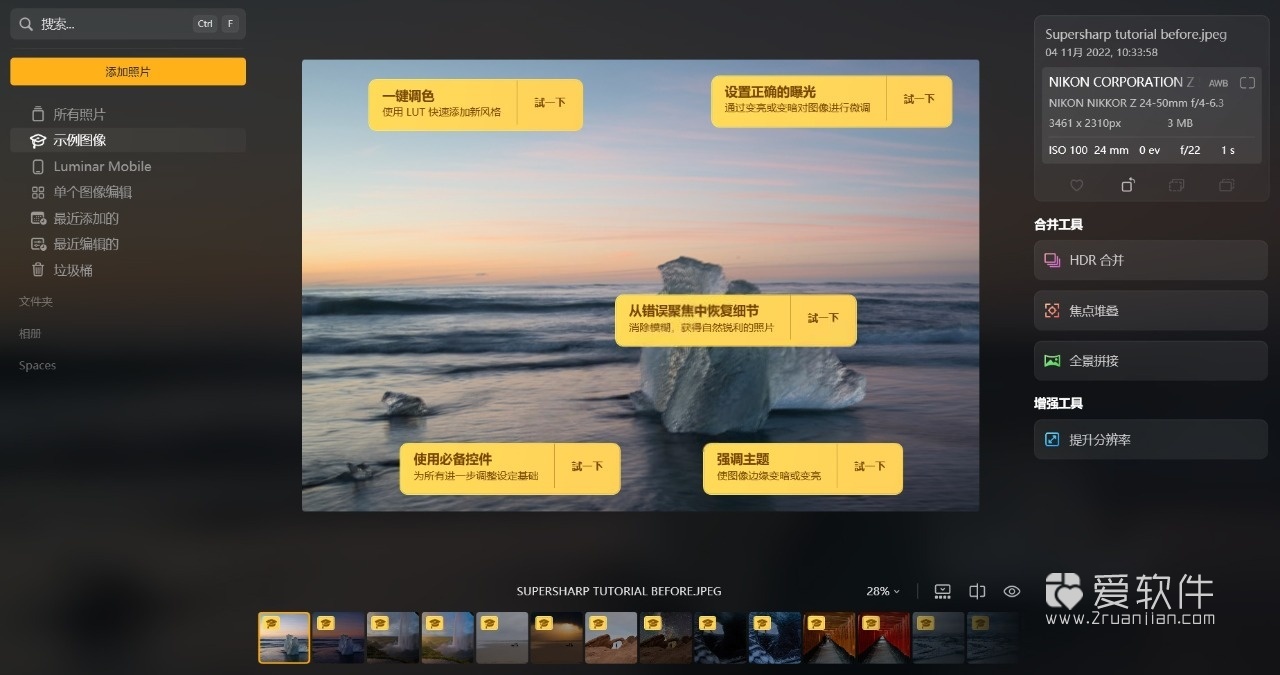Click the 全景拼接 panorama stitch icon

1051,360
